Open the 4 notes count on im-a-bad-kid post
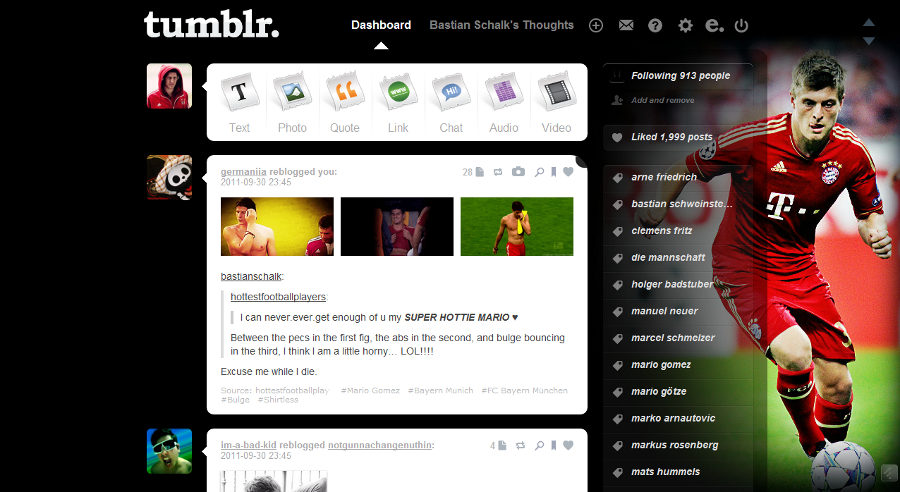This screenshot has height=492, width=900. [x=498, y=445]
